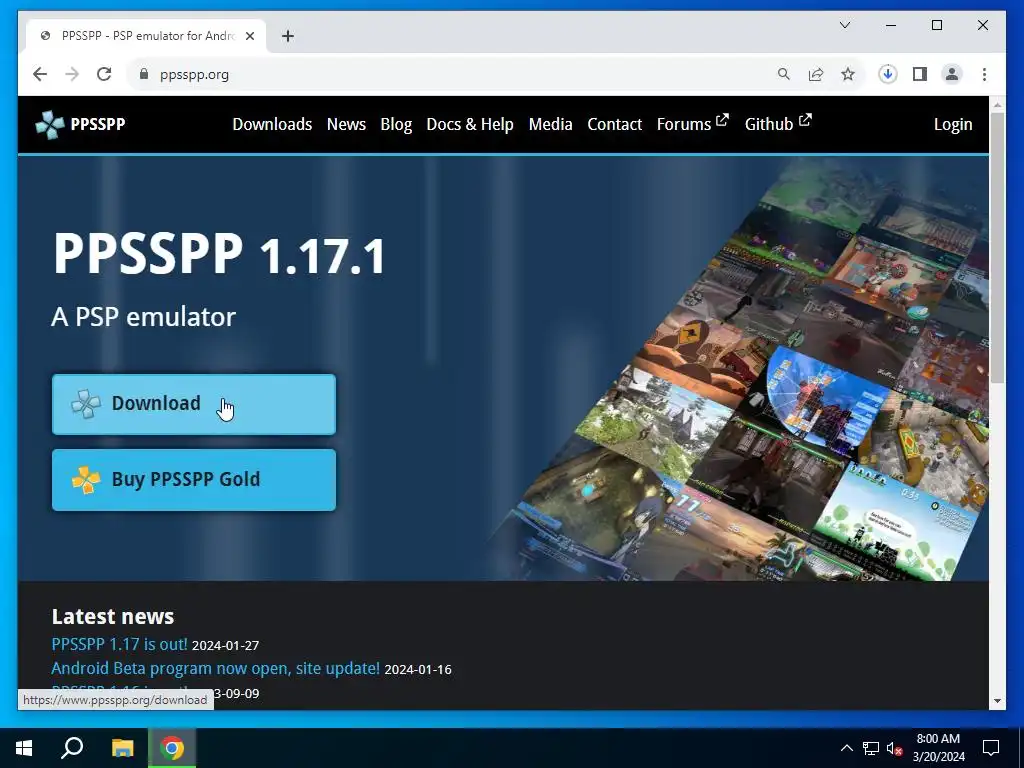Click the network tray icon

click(x=871, y=748)
